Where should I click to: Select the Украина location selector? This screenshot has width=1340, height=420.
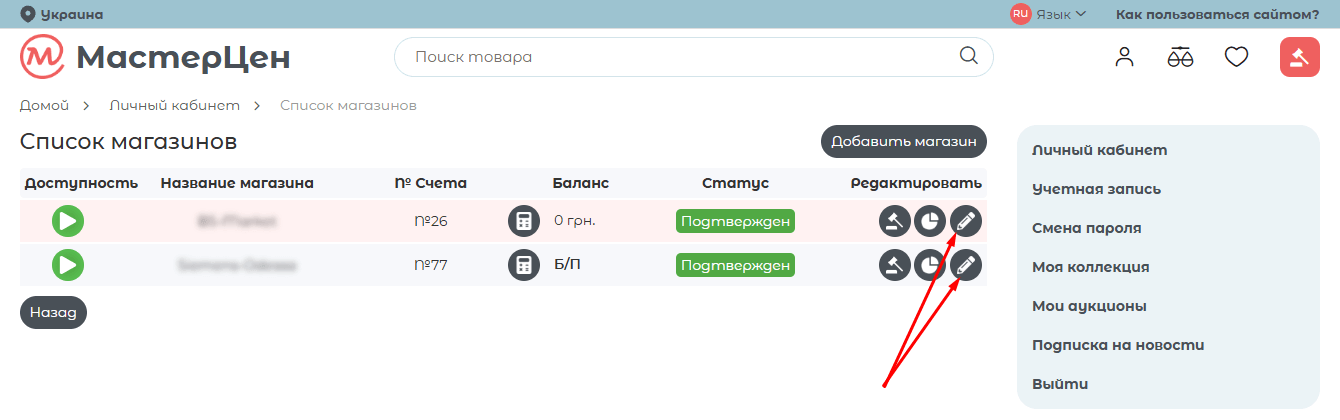[x=62, y=14]
